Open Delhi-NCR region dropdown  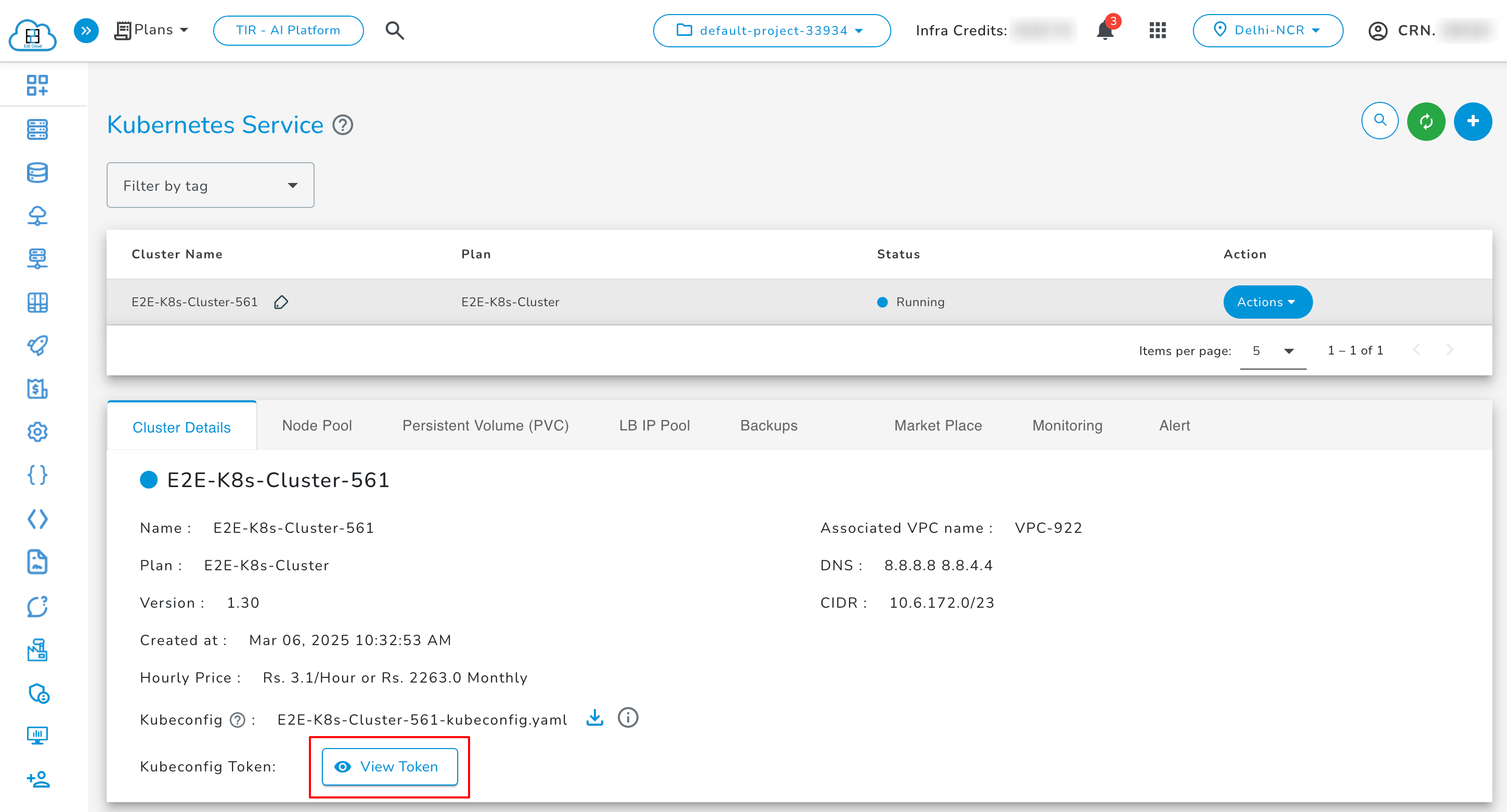pos(1268,31)
